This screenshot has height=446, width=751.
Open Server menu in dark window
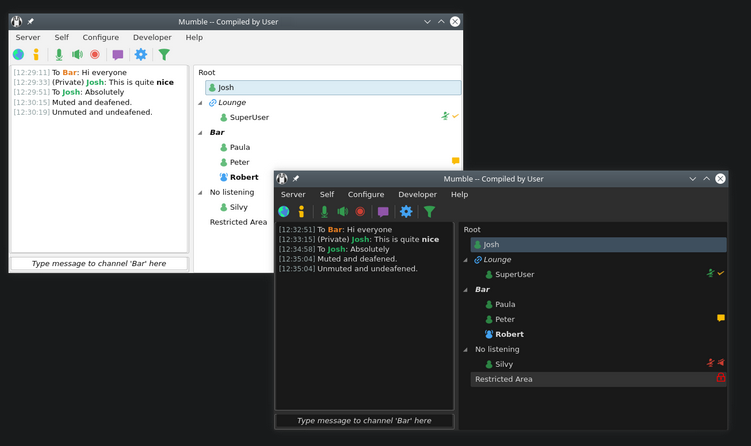coord(293,194)
